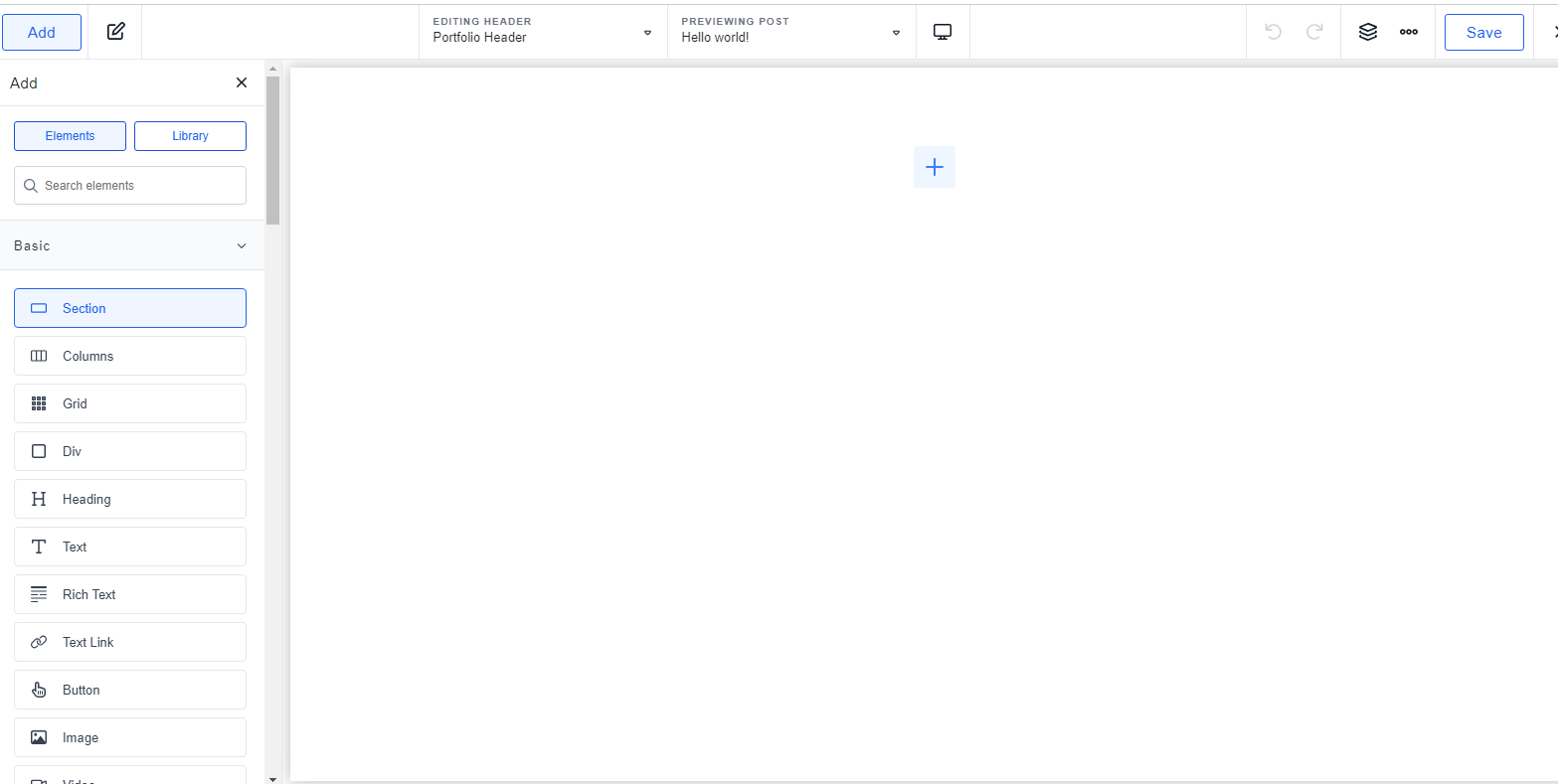The height and width of the screenshot is (784, 1558).
Task: Click the edit pencil icon in toolbar
Action: click(115, 32)
